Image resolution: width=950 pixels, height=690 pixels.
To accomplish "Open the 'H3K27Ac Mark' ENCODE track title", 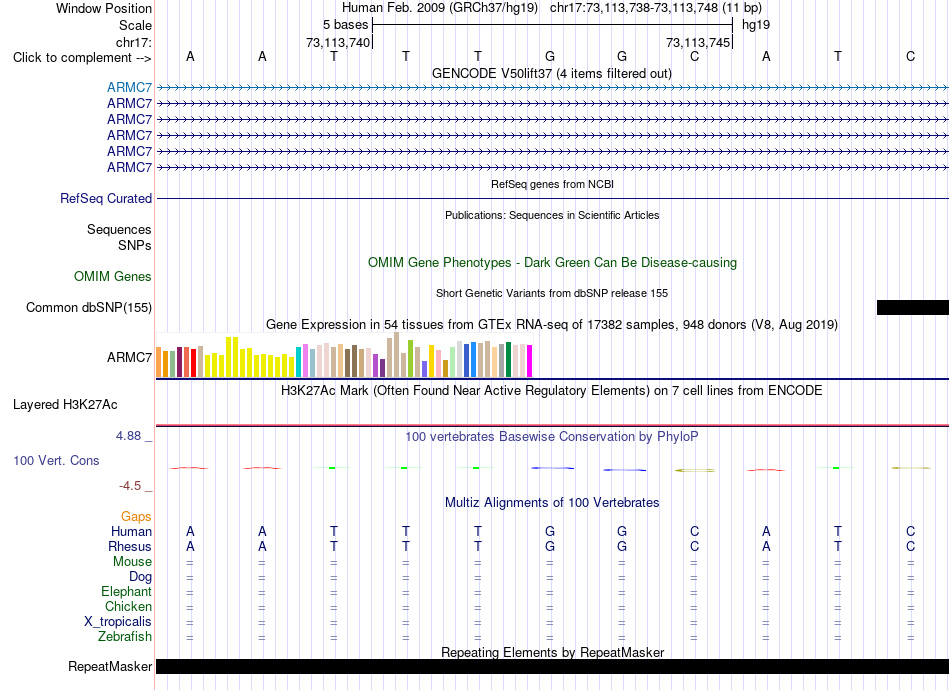I will (x=552, y=391).
